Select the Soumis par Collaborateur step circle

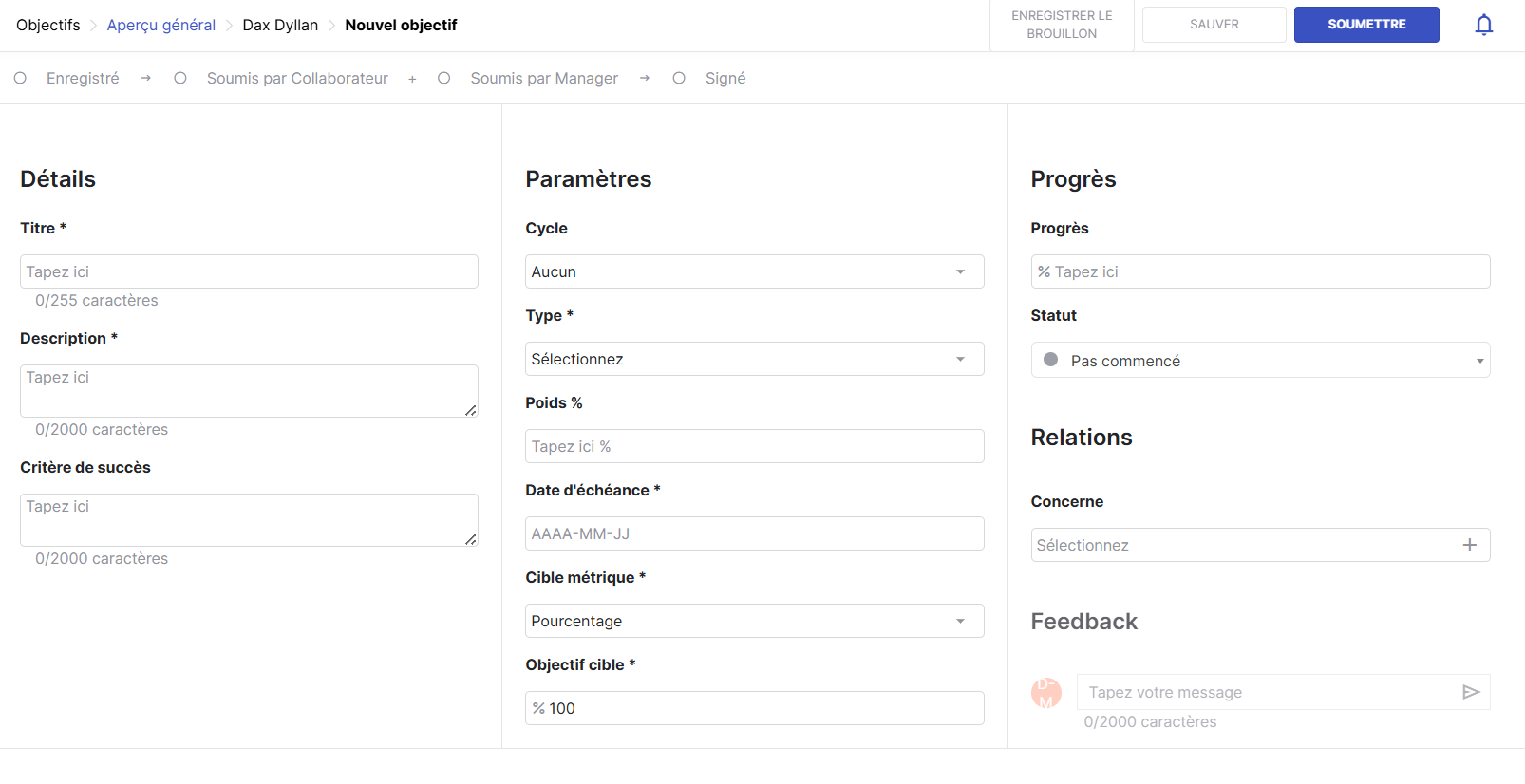pos(180,78)
